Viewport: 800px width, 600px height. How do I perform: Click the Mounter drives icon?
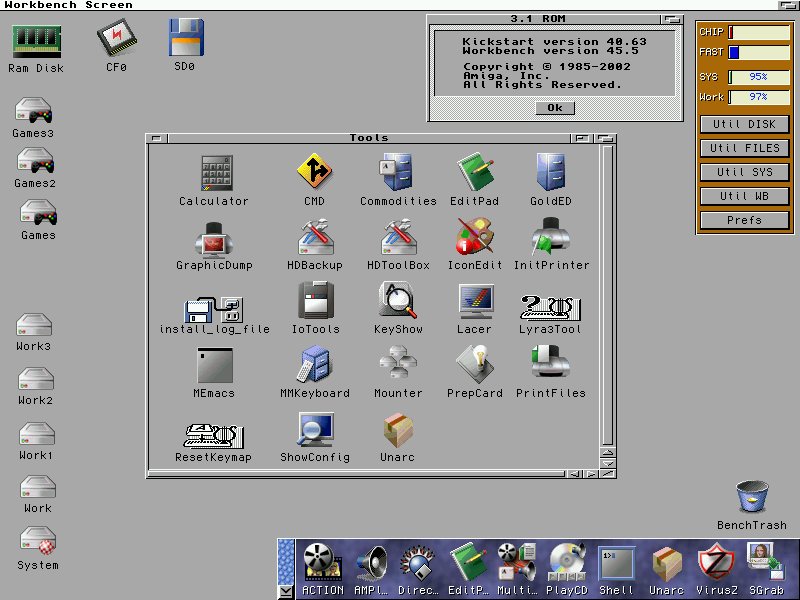(x=398, y=362)
